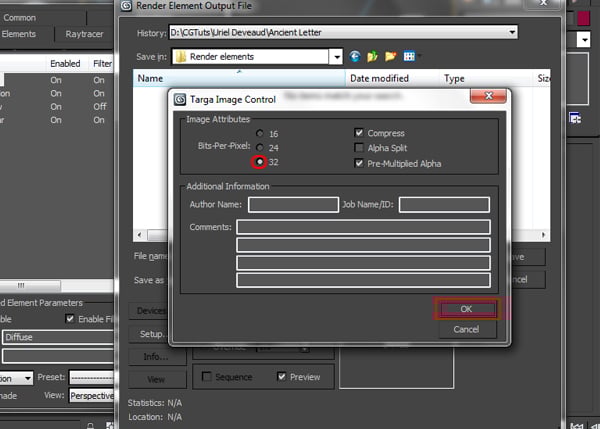This screenshot has width=600, height=429.
Task: Click the Render Element Output File app icon
Action: (x=126, y=6)
